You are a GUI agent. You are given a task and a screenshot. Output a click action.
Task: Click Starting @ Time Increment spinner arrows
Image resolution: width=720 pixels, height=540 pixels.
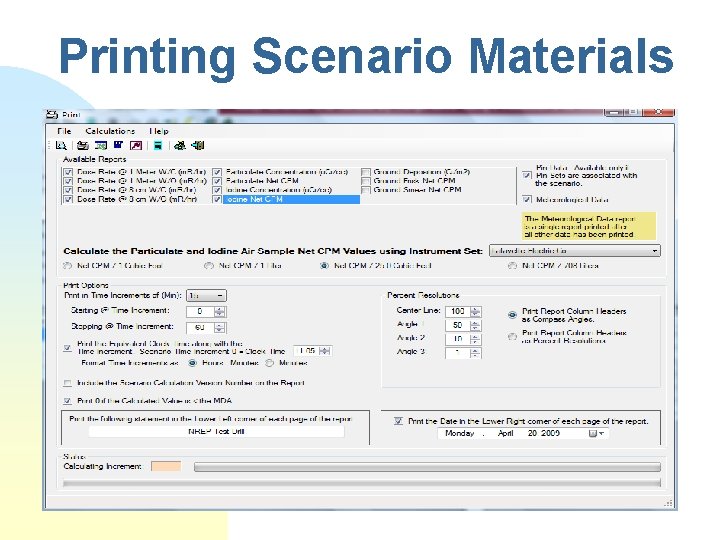pyautogui.click(x=220, y=311)
